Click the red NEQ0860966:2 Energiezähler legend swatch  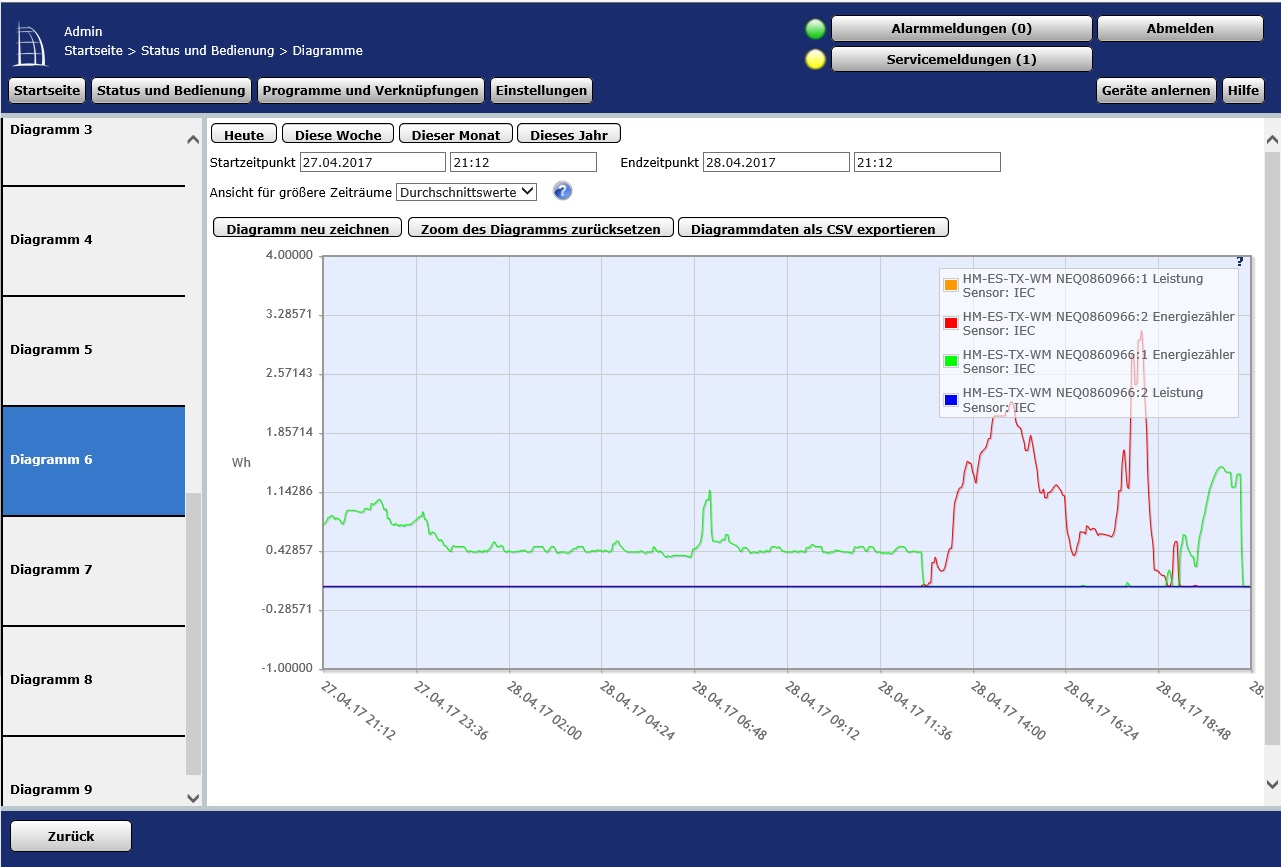(951, 323)
